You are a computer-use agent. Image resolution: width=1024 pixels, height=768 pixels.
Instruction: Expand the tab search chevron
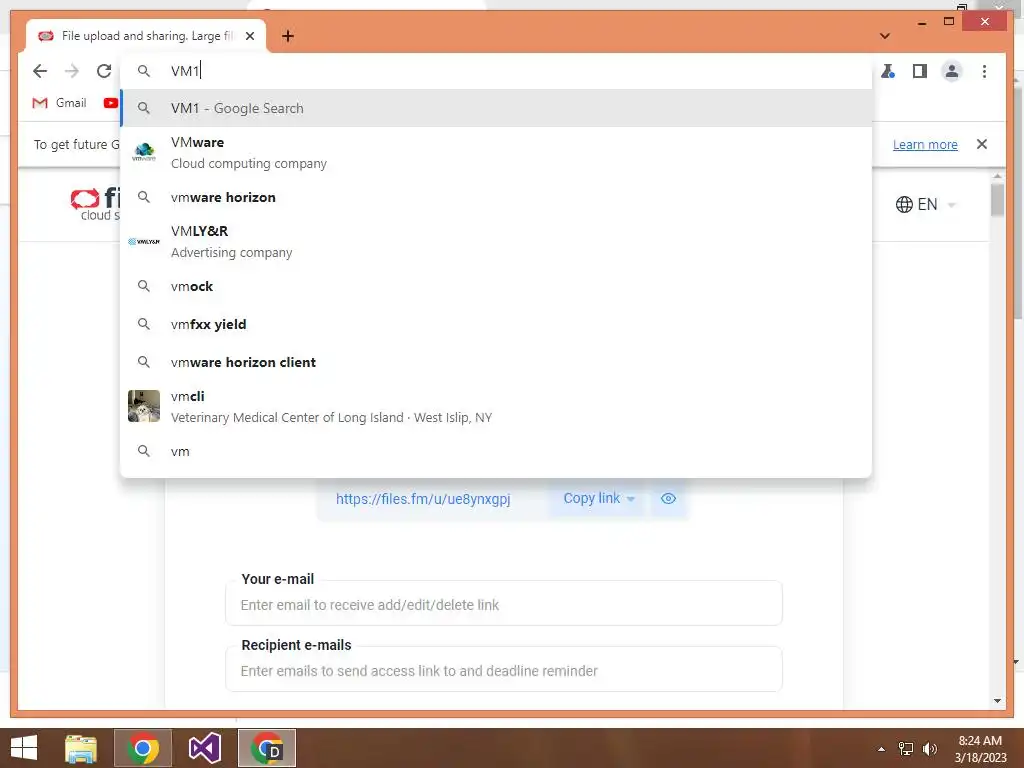[x=885, y=36]
